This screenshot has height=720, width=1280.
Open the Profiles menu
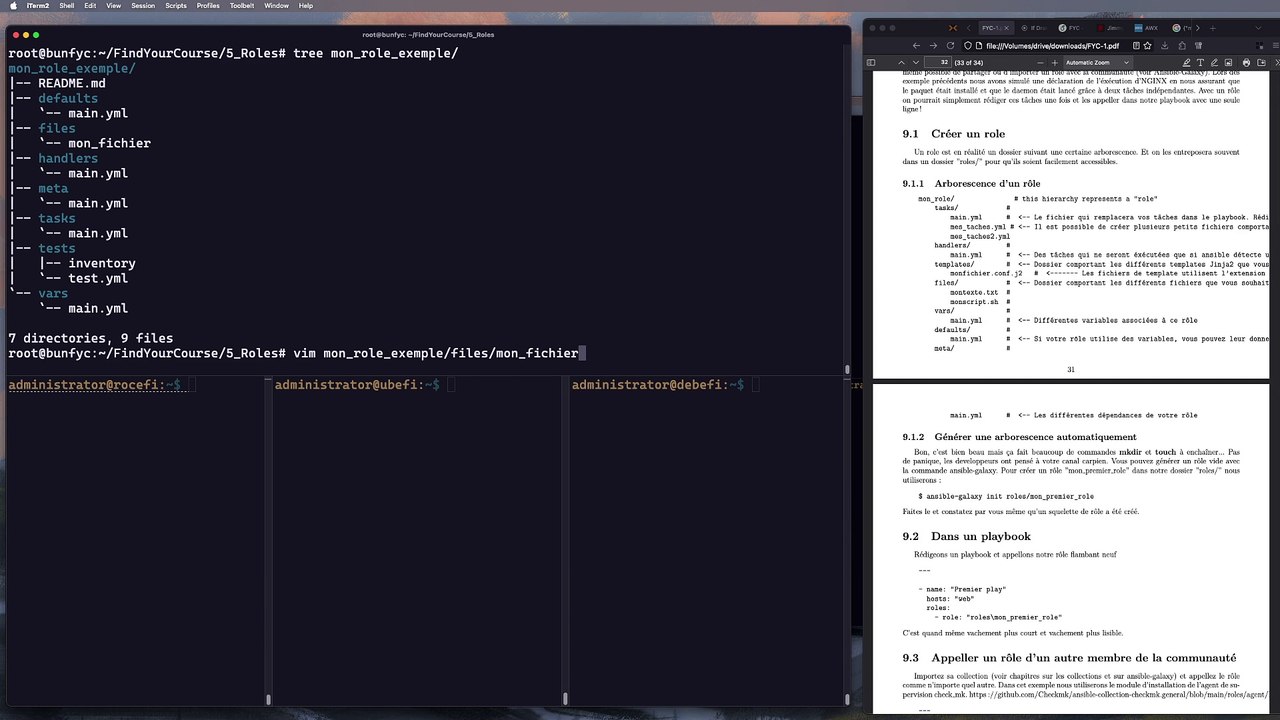coord(208,5)
